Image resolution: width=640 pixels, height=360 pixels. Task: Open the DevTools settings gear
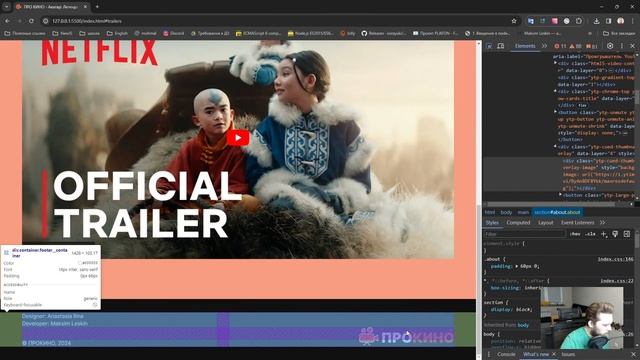point(610,46)
